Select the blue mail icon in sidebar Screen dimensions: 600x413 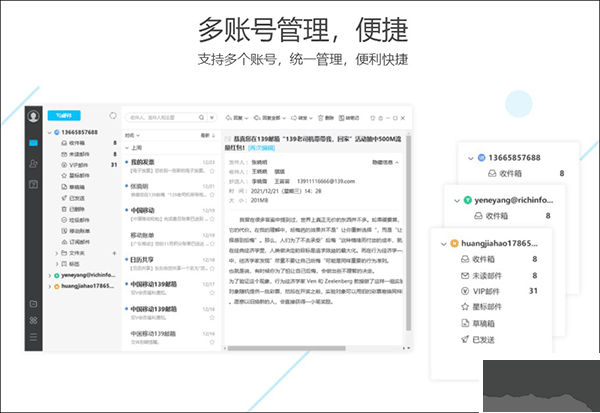33,143
